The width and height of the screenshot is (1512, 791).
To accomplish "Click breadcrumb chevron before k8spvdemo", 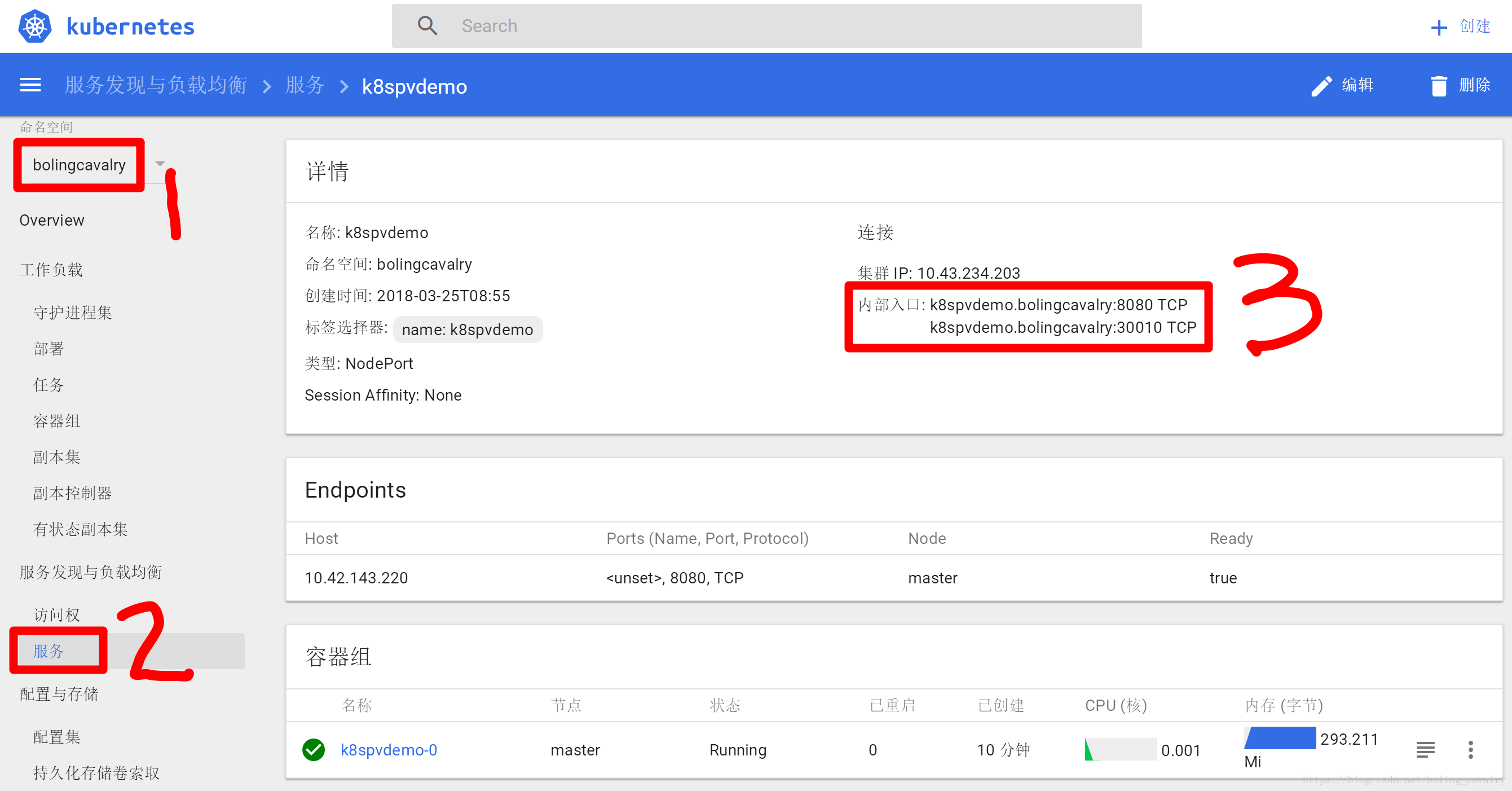I will click(x=345, y=86).
